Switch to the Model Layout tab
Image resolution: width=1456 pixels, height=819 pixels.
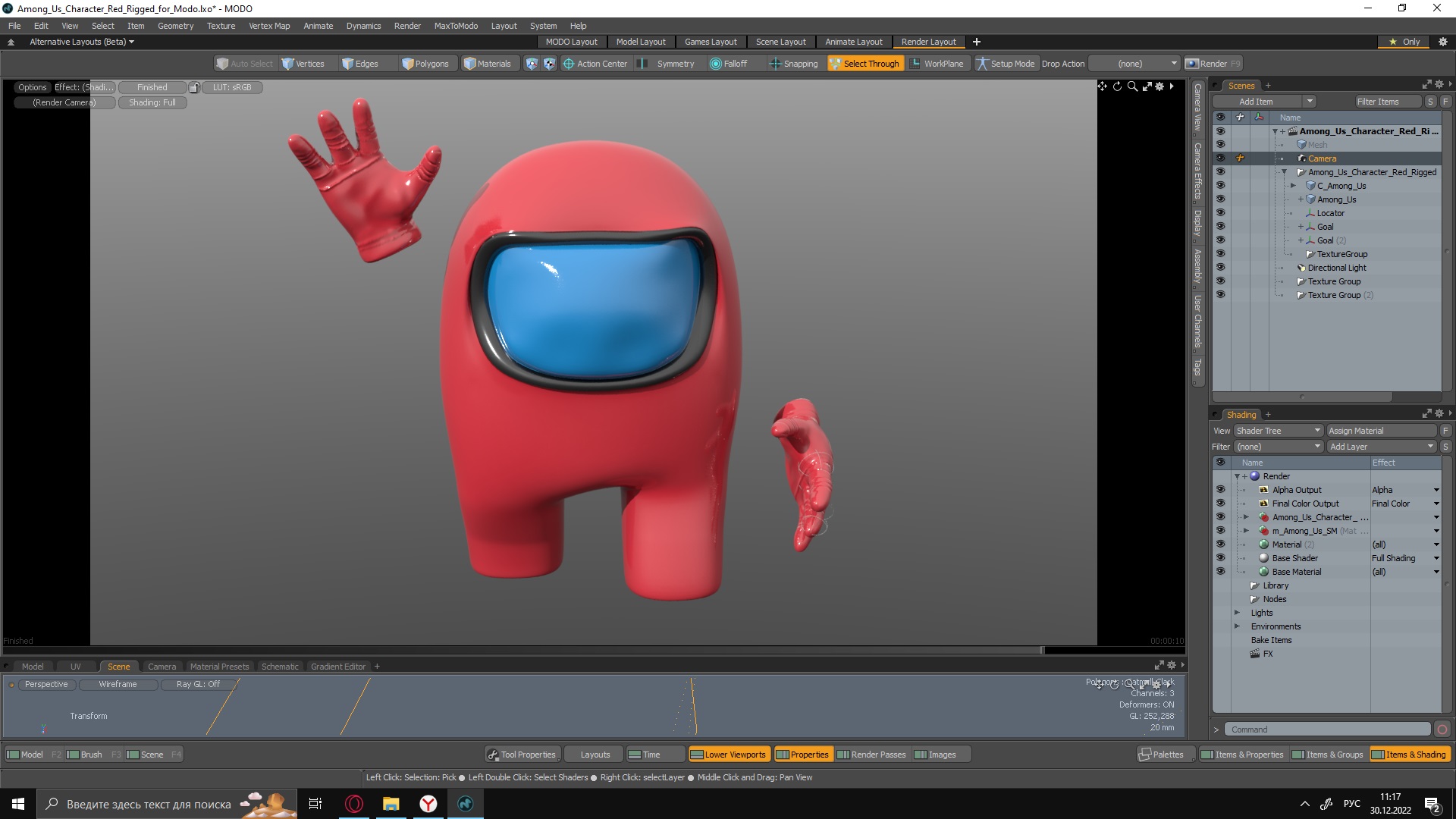pos(641,42)
